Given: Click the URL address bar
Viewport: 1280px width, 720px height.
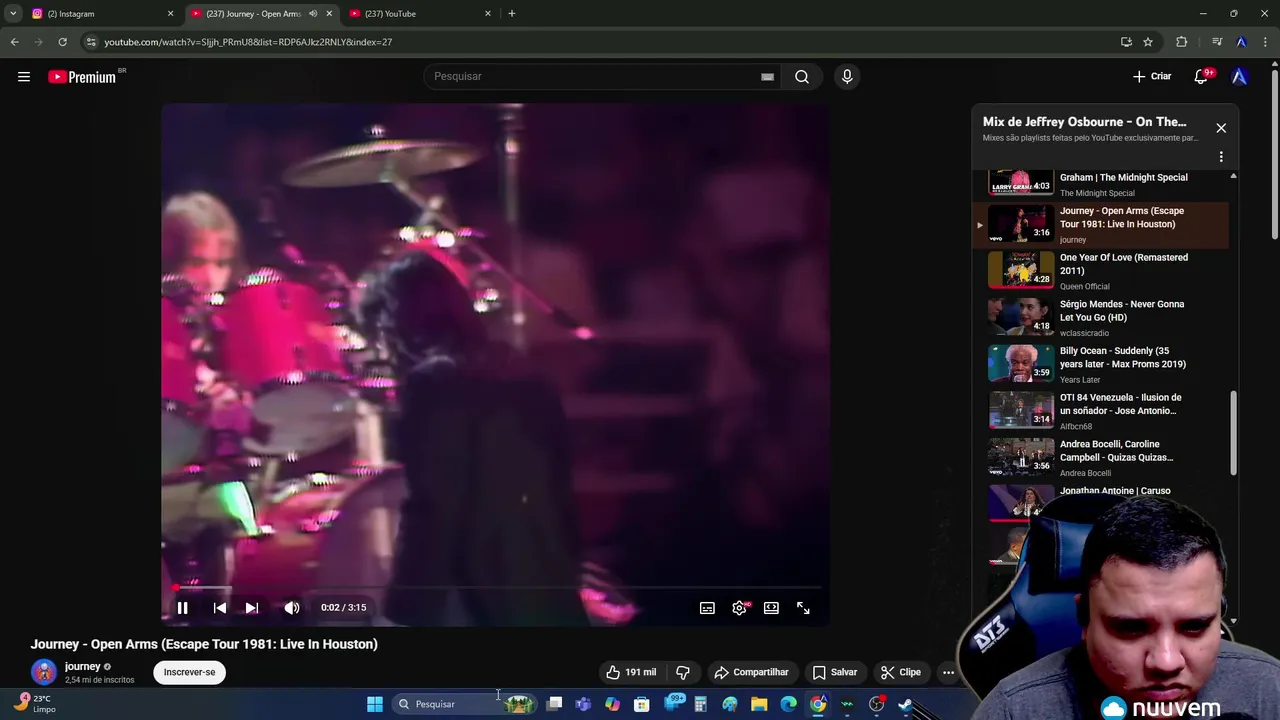Looking at the screenshot, I should tap(600, 42).
